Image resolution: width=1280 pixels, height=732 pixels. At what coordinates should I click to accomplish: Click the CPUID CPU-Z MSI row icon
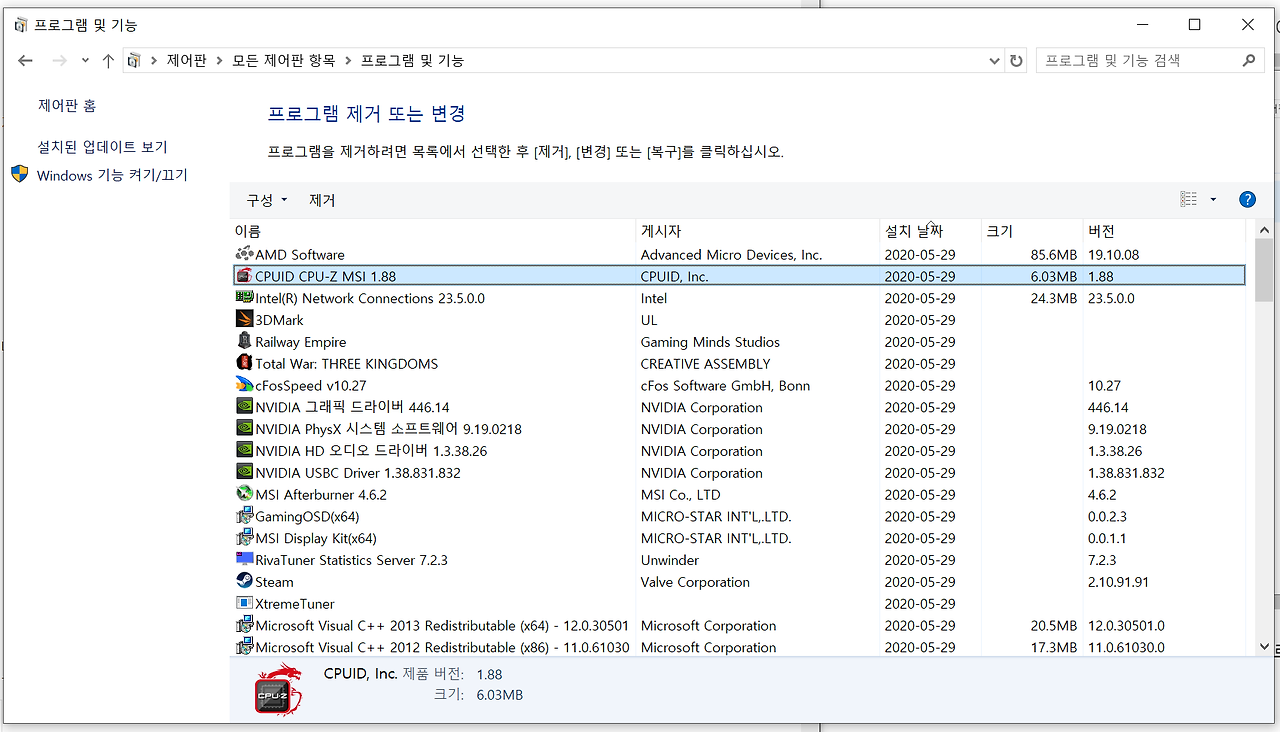click(x=244, y=276)
